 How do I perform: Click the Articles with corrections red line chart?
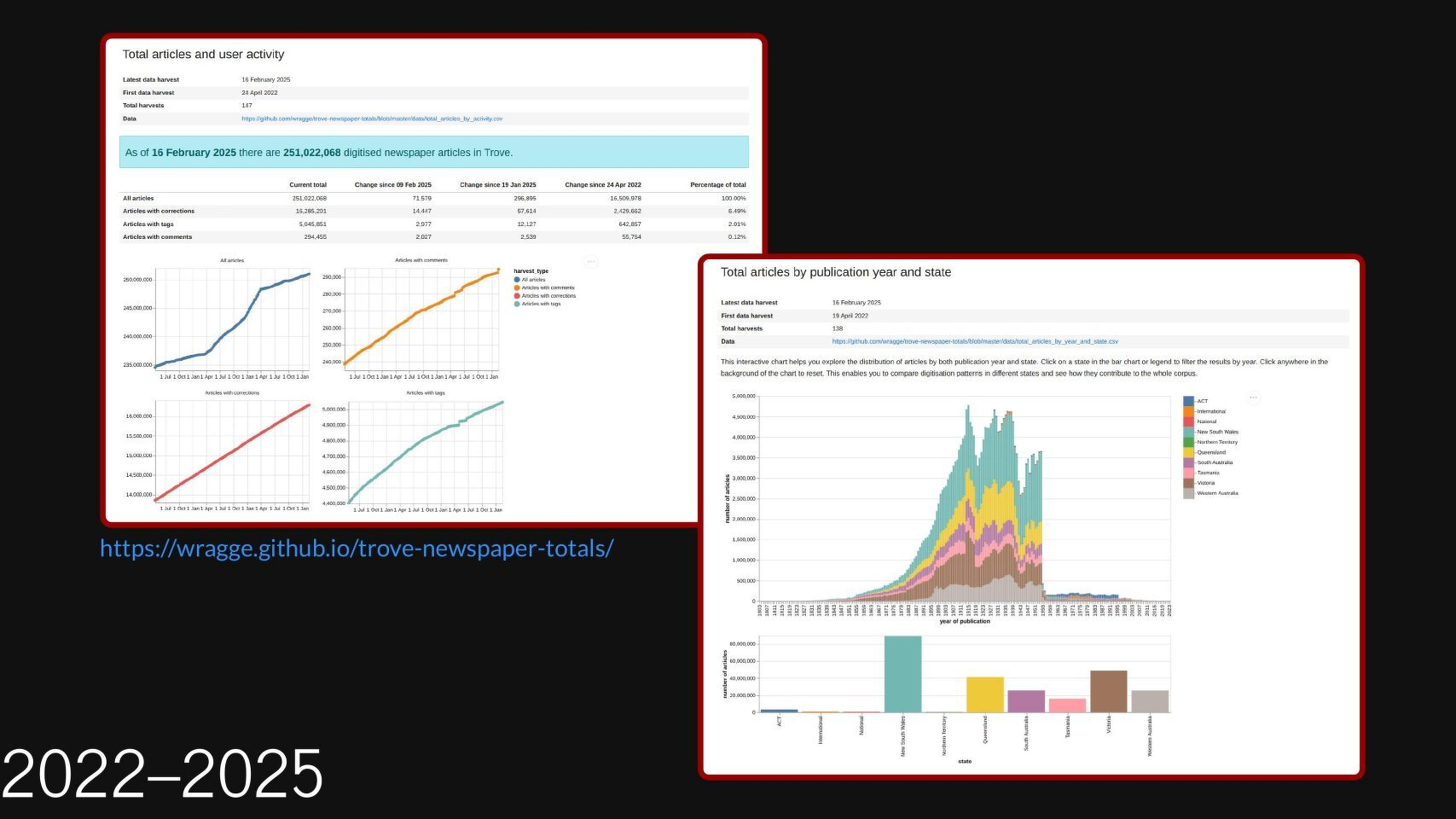[x=232, y=452]
